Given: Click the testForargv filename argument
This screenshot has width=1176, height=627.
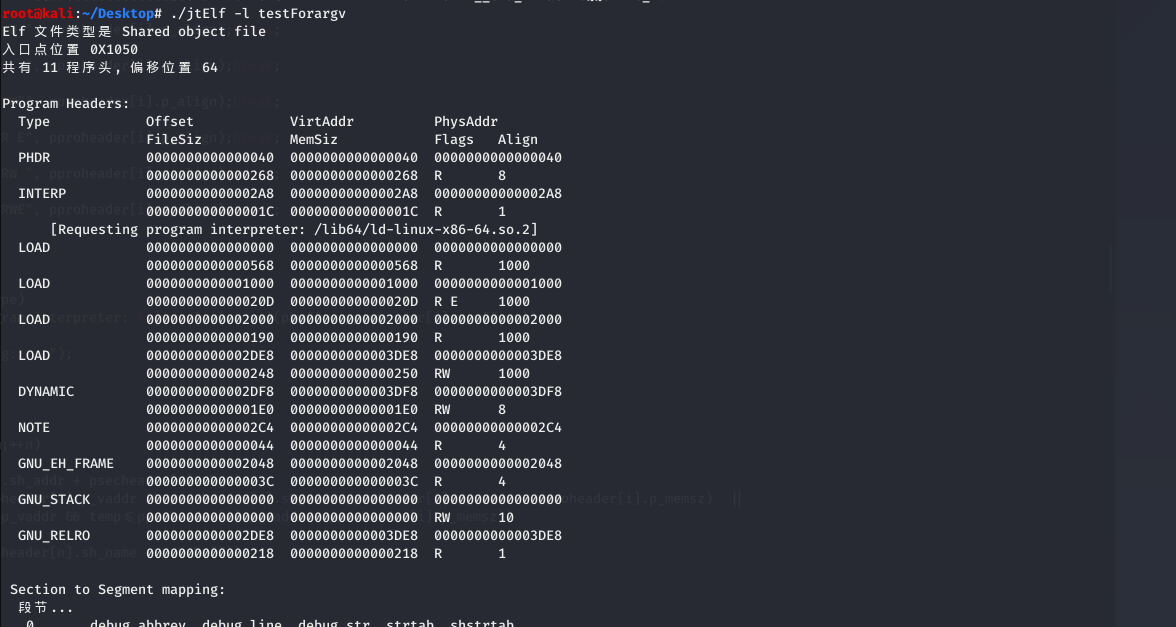Looking at the screenshot, I should coord(302,14).
